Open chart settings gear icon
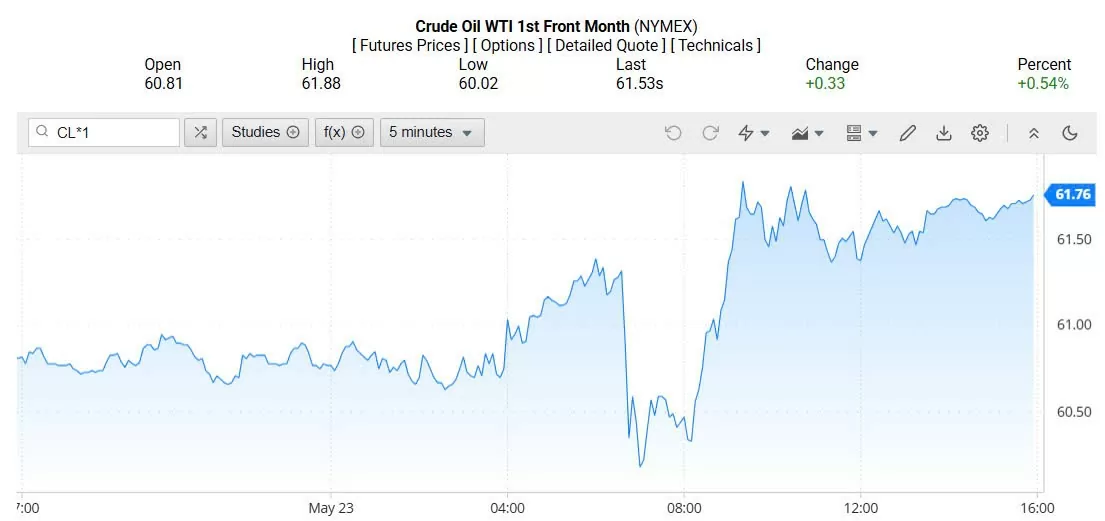The image size is (1105, 521). pos(980,133)
